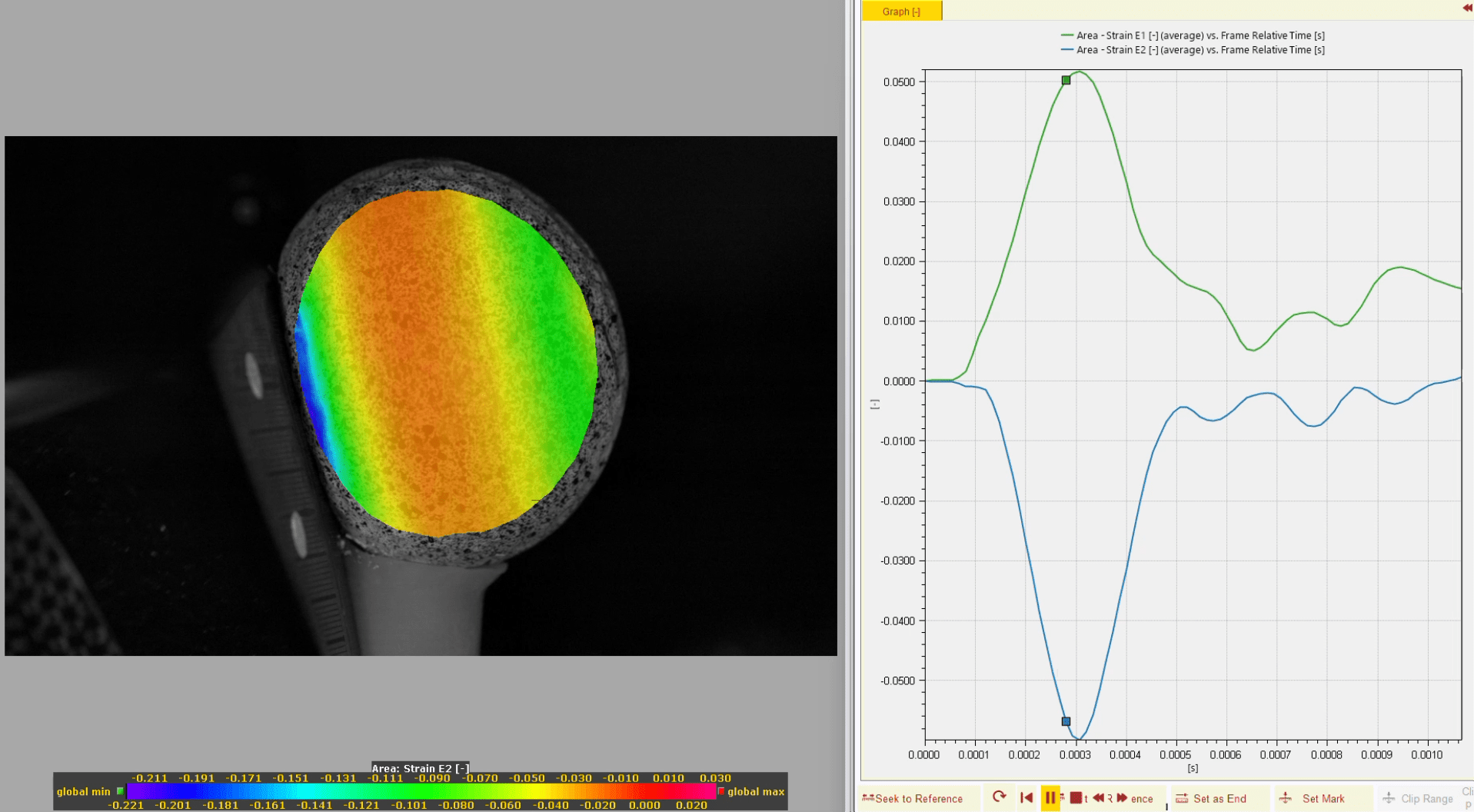Image resolution: width=1474 pixels, height=812 pixels.
Task: Click the 'Area: Strain E2 [-]' legend title
Action: pyautogui.click(x=421, y=768)
